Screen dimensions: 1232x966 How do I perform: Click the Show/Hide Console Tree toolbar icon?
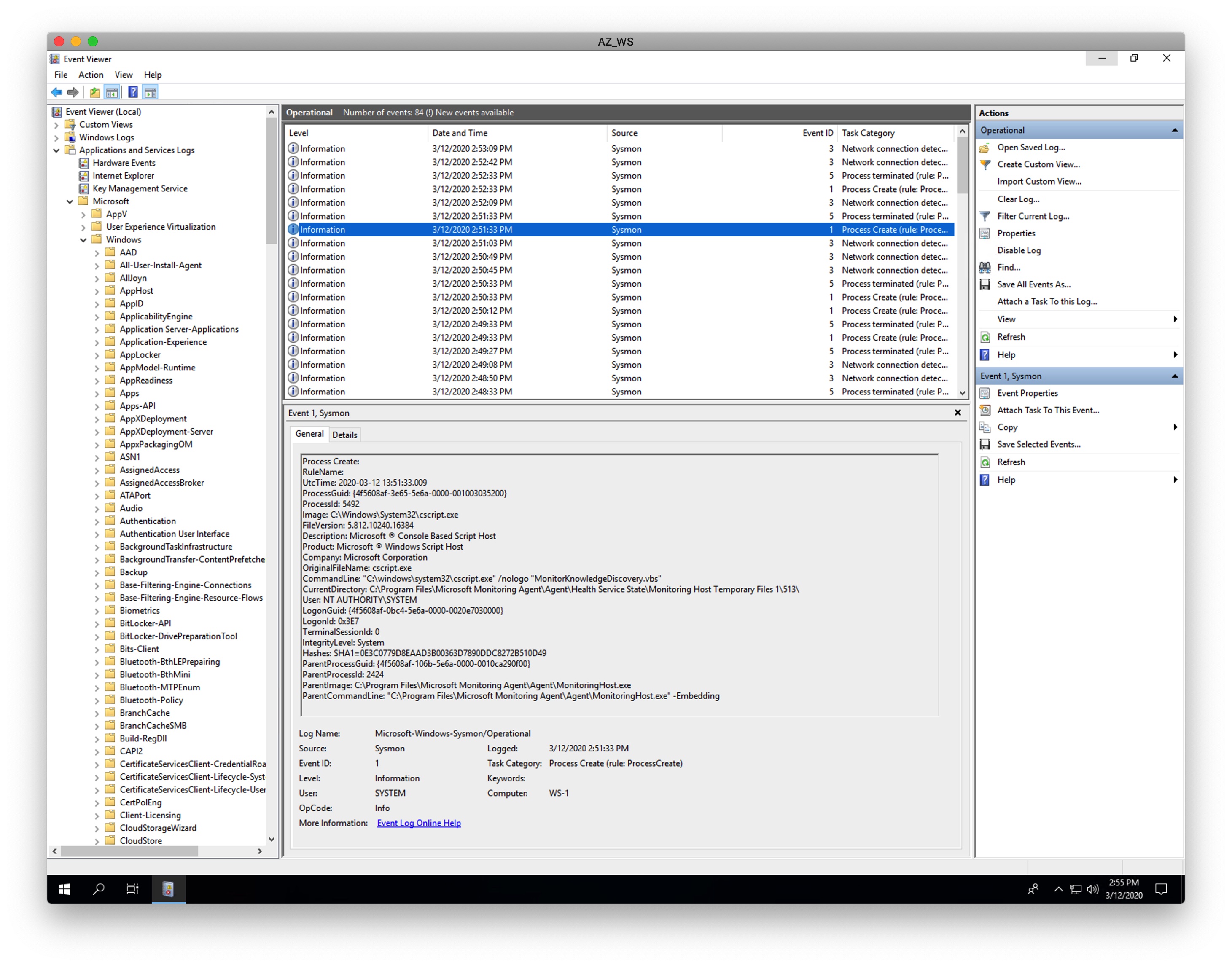pyautogui.click(x=112, y=92)
